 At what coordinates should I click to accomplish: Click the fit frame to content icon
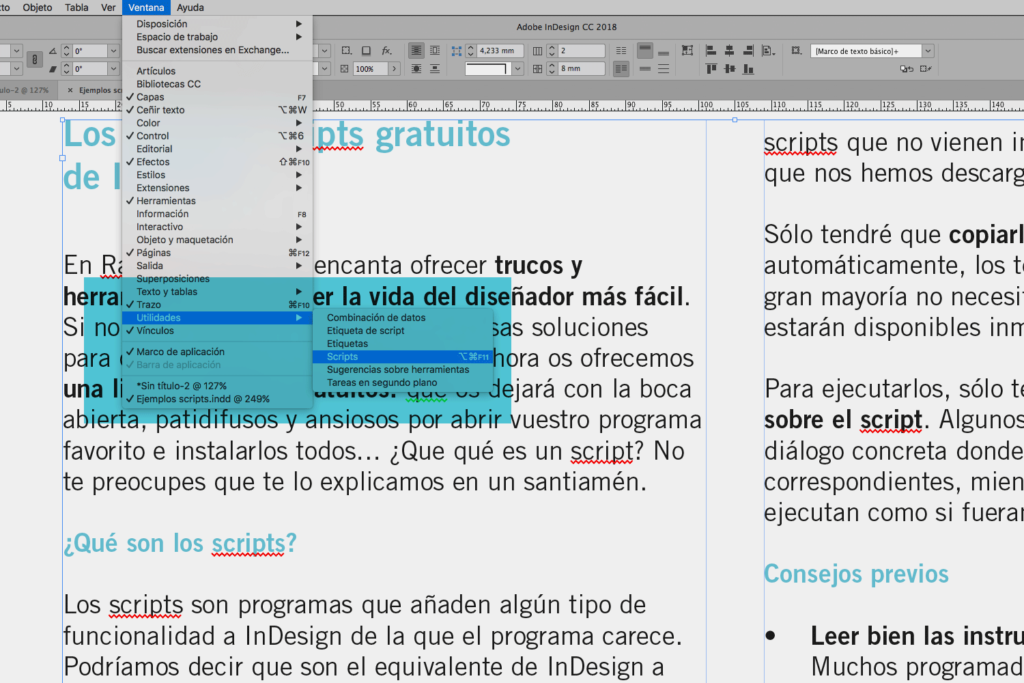(x=687, y=50)
